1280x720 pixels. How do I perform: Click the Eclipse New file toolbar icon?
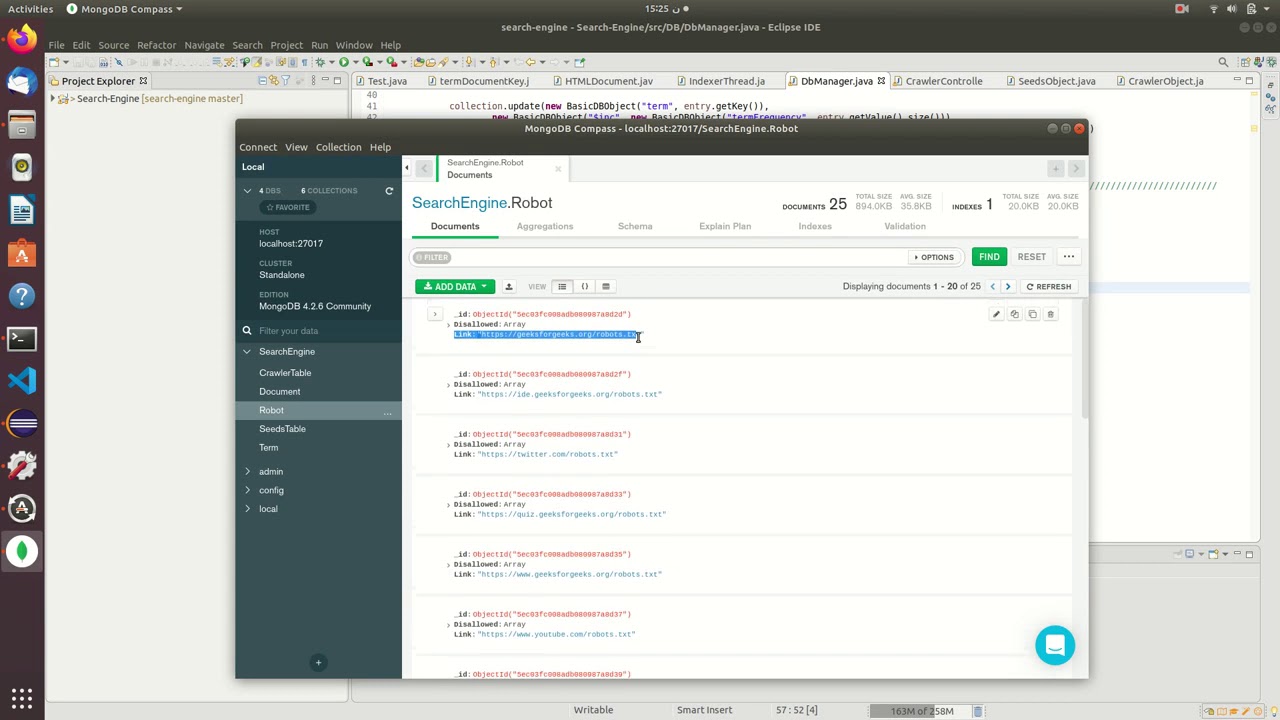[x=55, y=62]
